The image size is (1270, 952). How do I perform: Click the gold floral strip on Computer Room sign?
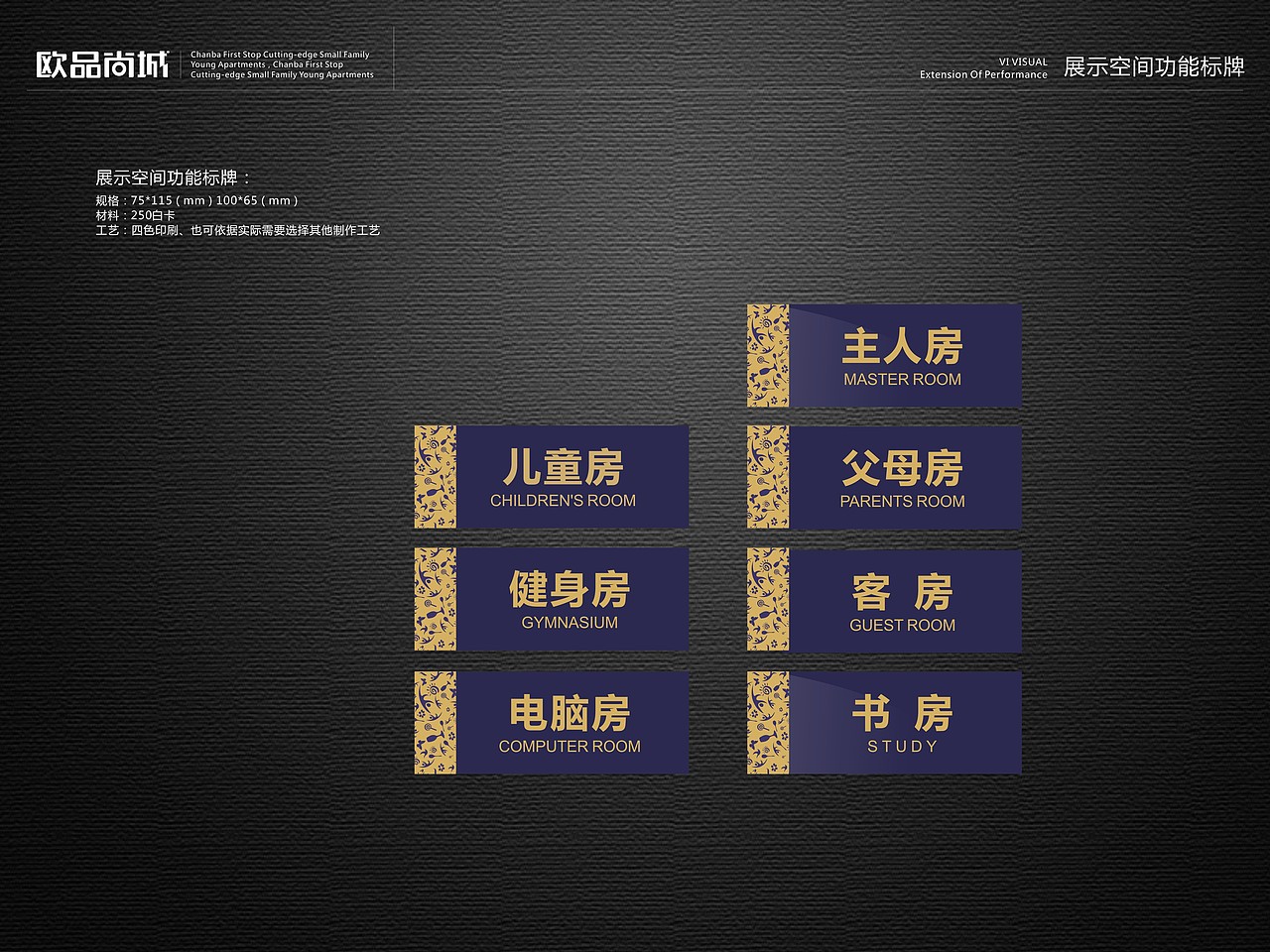435,722
